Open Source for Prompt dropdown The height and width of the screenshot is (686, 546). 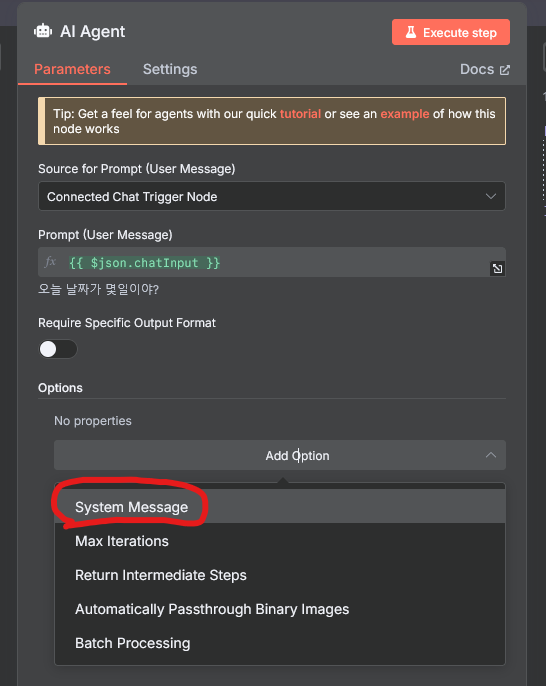pyautogui.click(x=272, y=196)
